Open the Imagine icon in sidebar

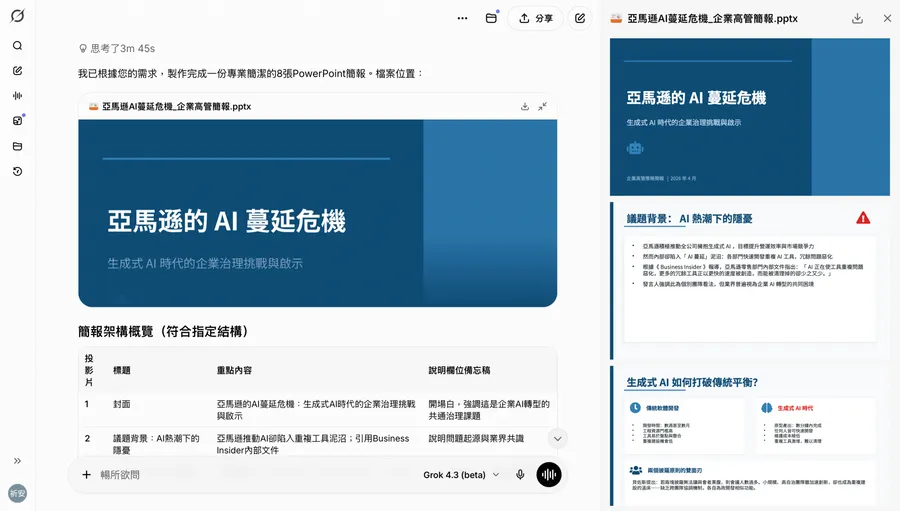coord(17,121)
